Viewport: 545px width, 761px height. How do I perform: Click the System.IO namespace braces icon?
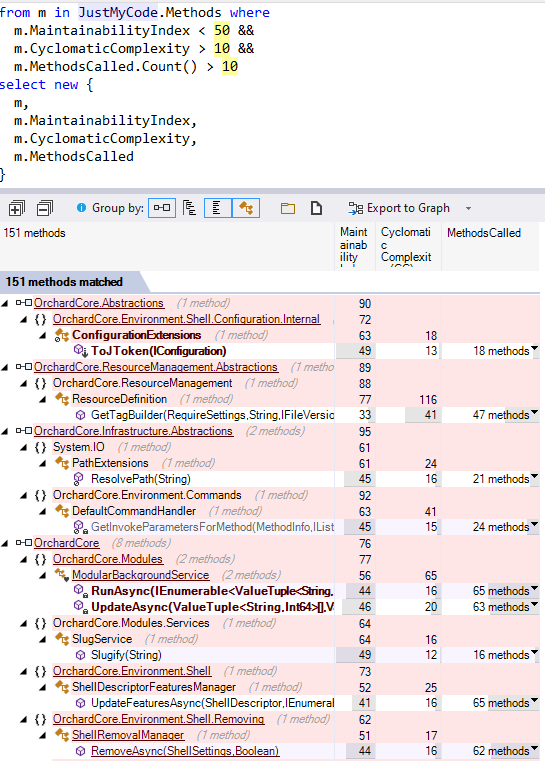pyautogui.click(x=41, y=447)
